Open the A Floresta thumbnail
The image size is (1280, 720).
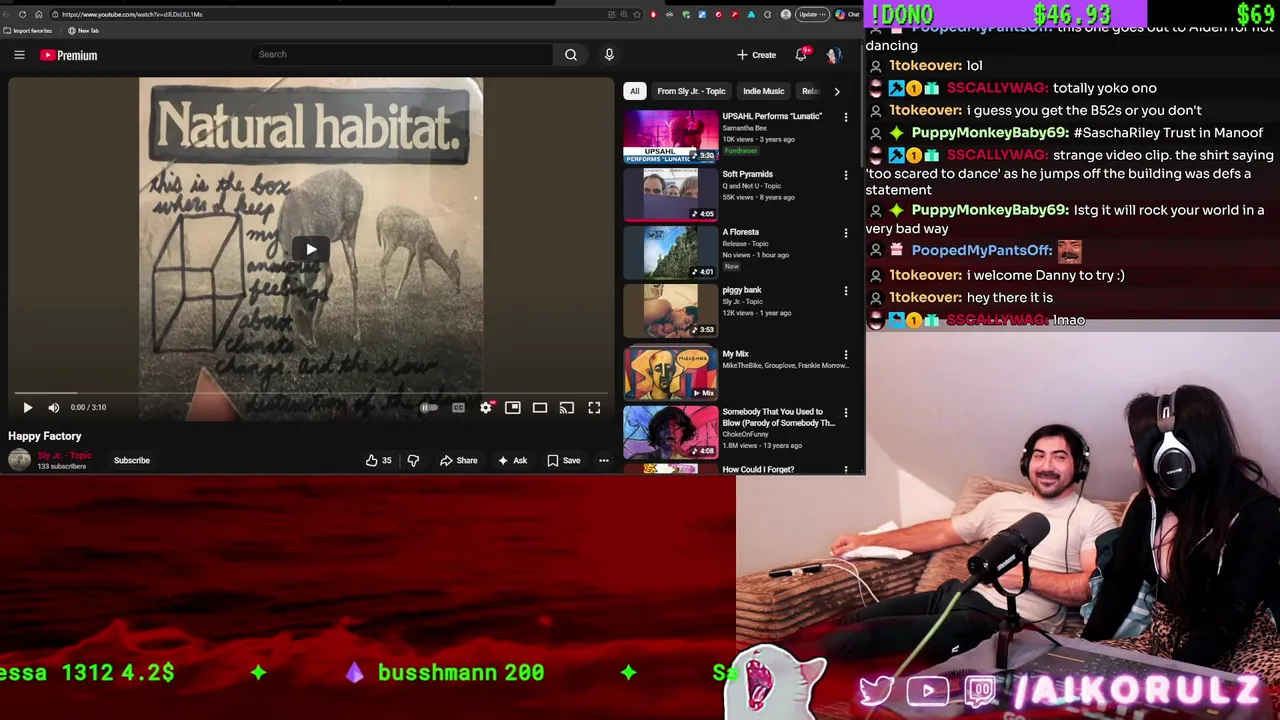(x=671, y=252)
